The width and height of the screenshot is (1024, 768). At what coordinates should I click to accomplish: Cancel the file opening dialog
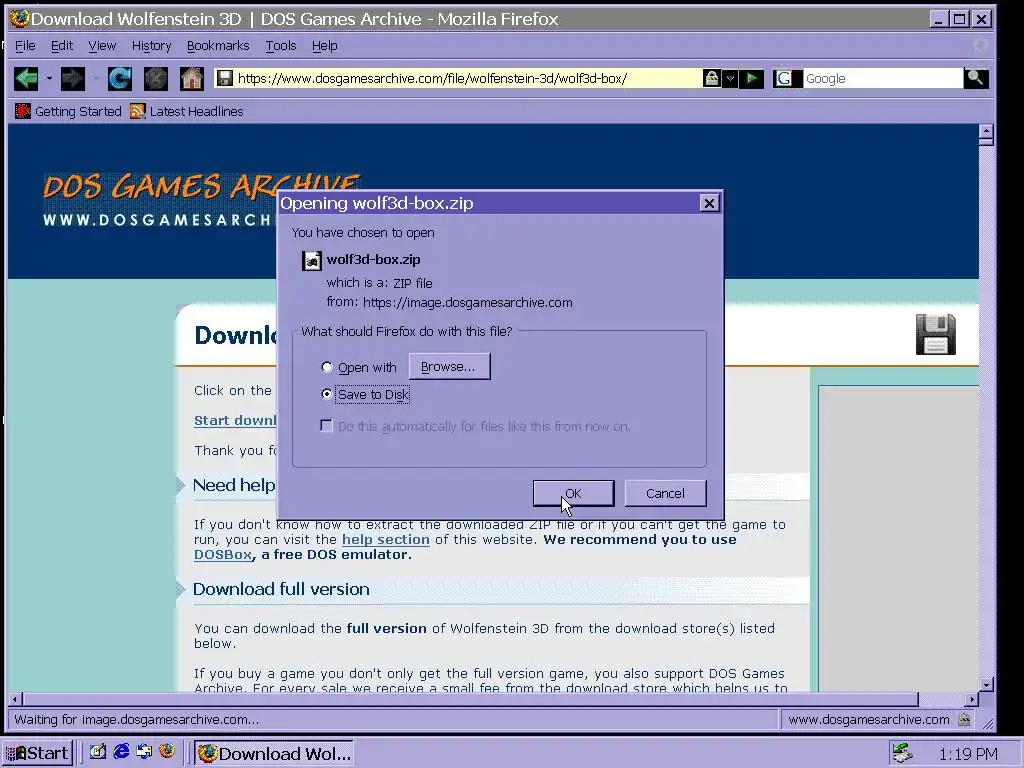coord(665,493)
